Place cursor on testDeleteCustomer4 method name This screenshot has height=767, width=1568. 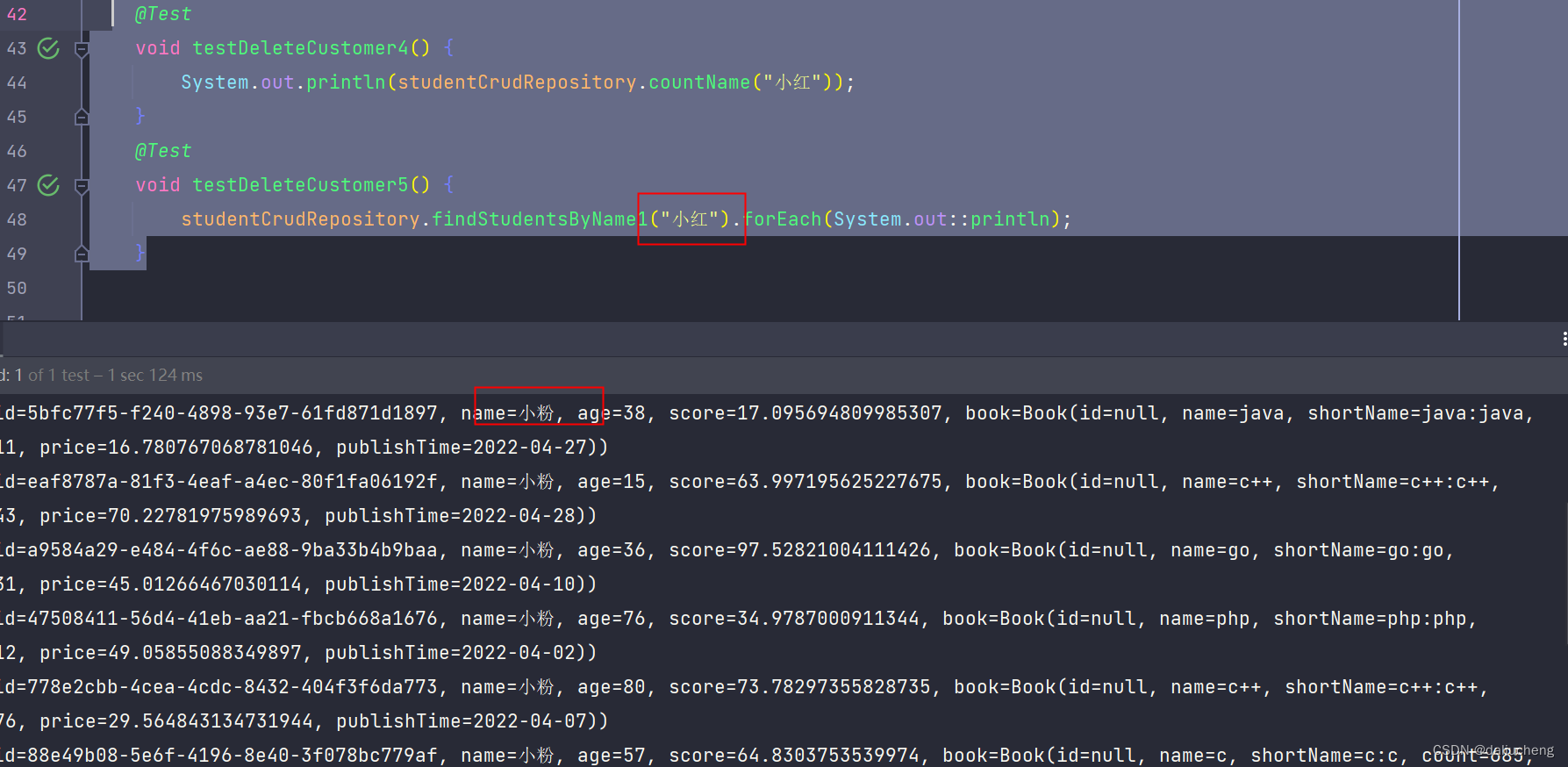300,48
